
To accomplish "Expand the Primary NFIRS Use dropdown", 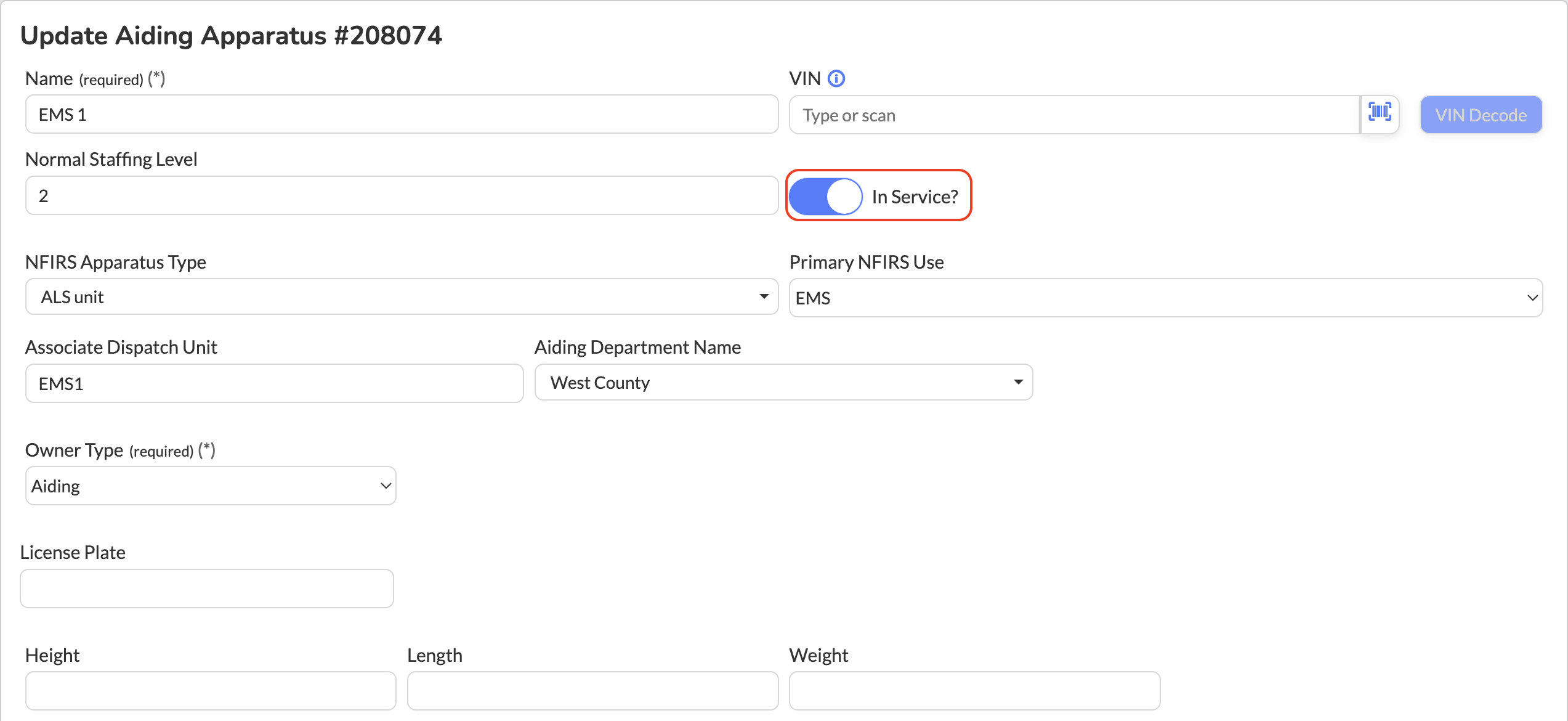I will tap(1165, 298).
